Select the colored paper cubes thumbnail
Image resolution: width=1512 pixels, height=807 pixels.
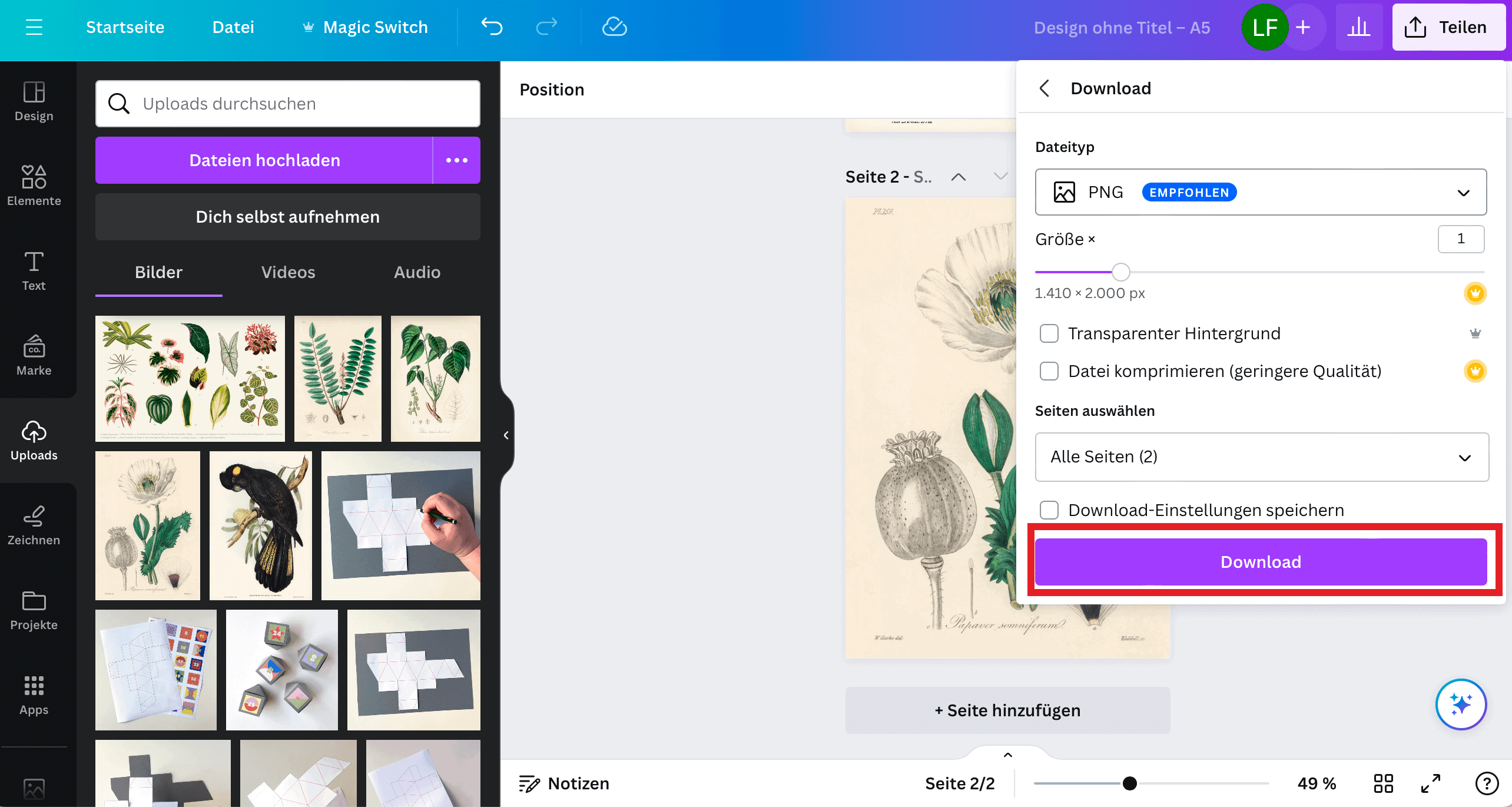282,670
